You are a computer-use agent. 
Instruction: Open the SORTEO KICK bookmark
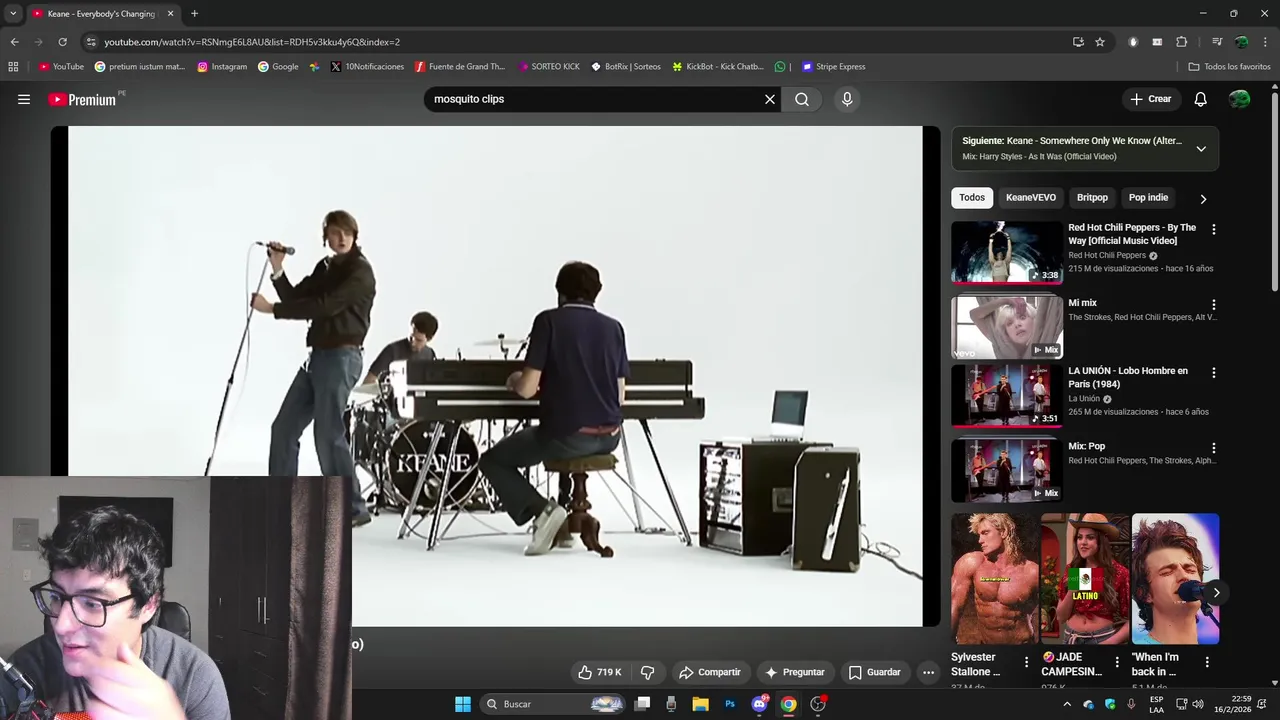(549, 67)
